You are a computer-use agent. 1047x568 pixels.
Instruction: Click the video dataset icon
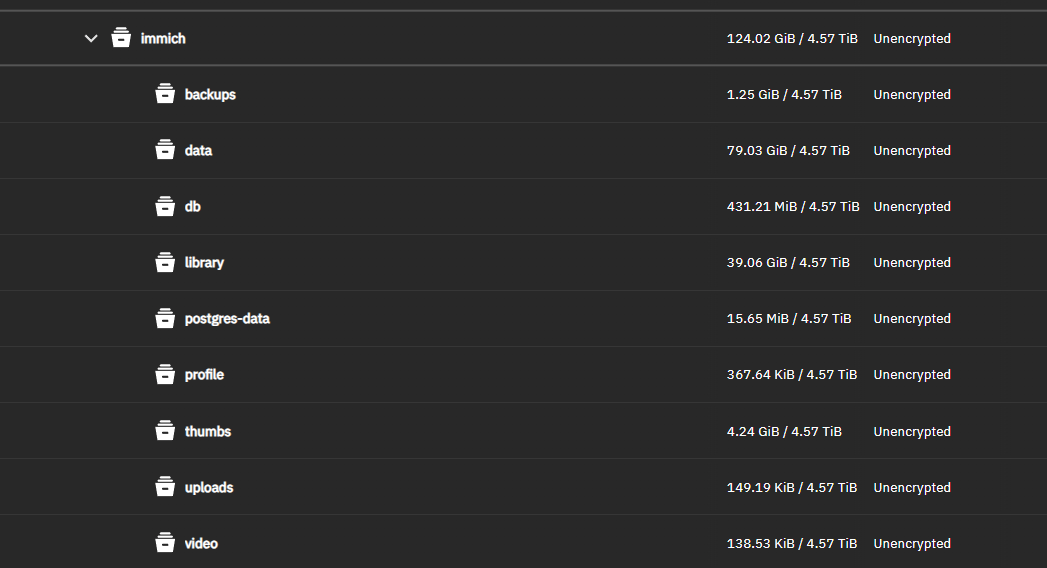[x=165, y=543]
